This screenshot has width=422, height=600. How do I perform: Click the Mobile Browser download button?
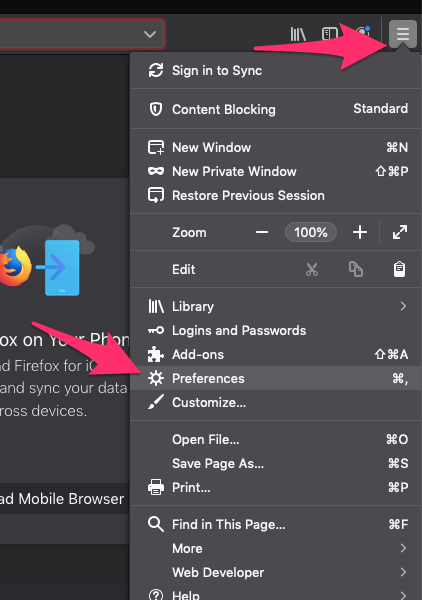pyautogui.click(x=64, y=499)
